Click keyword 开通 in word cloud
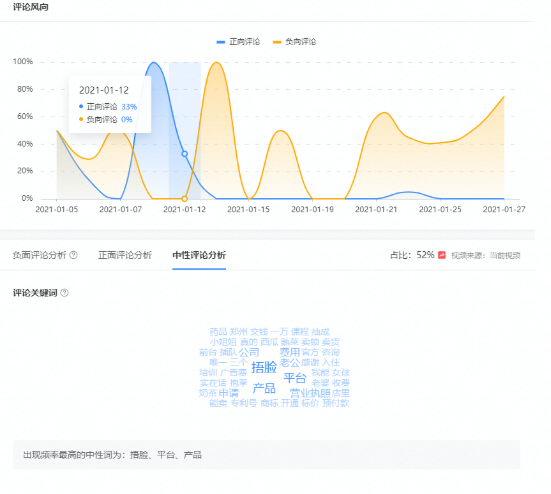Viewport: 551px width, 494px height. tap(290, 403)
